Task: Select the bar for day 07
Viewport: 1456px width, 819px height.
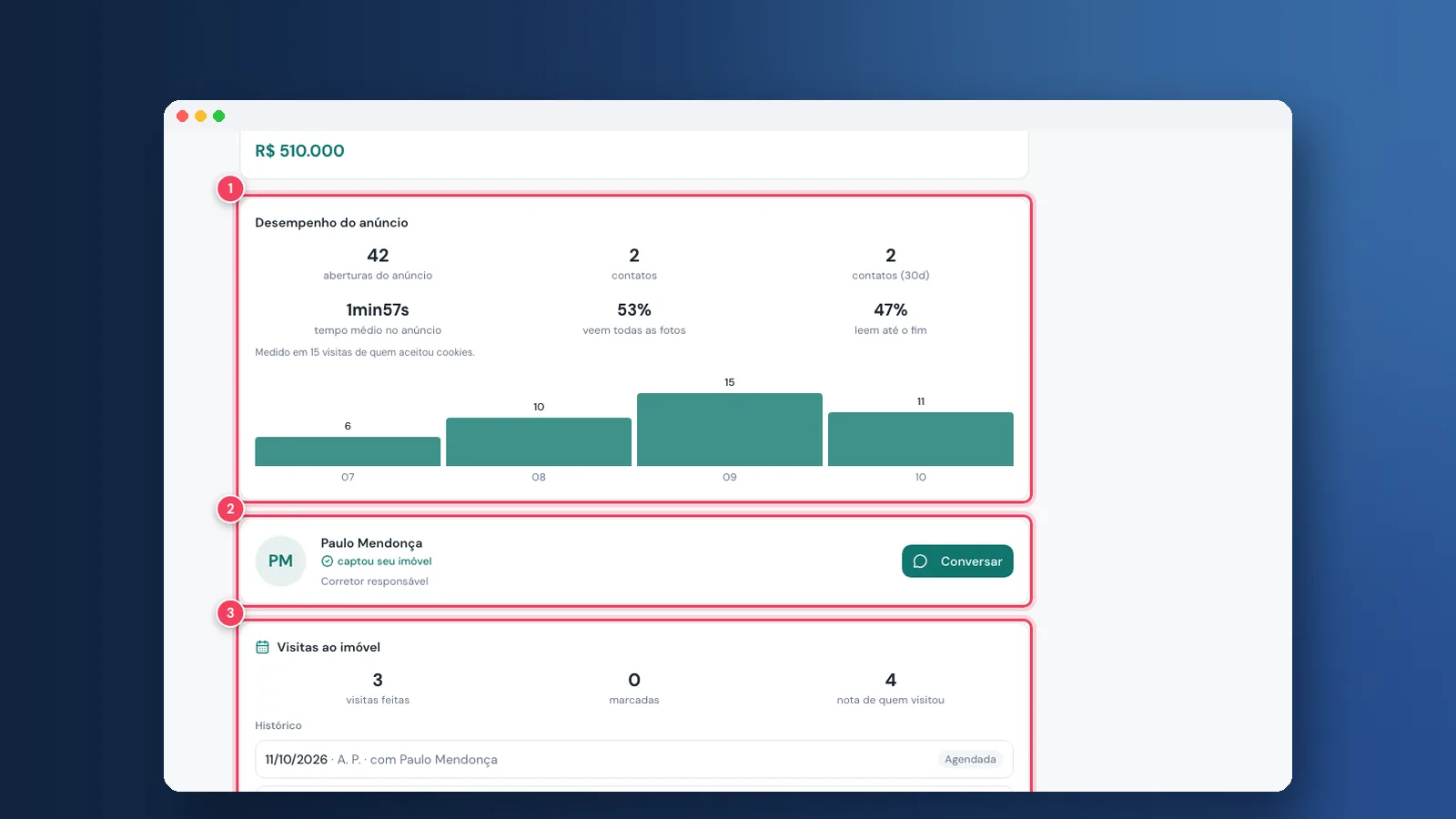Action: click(348, 451)
